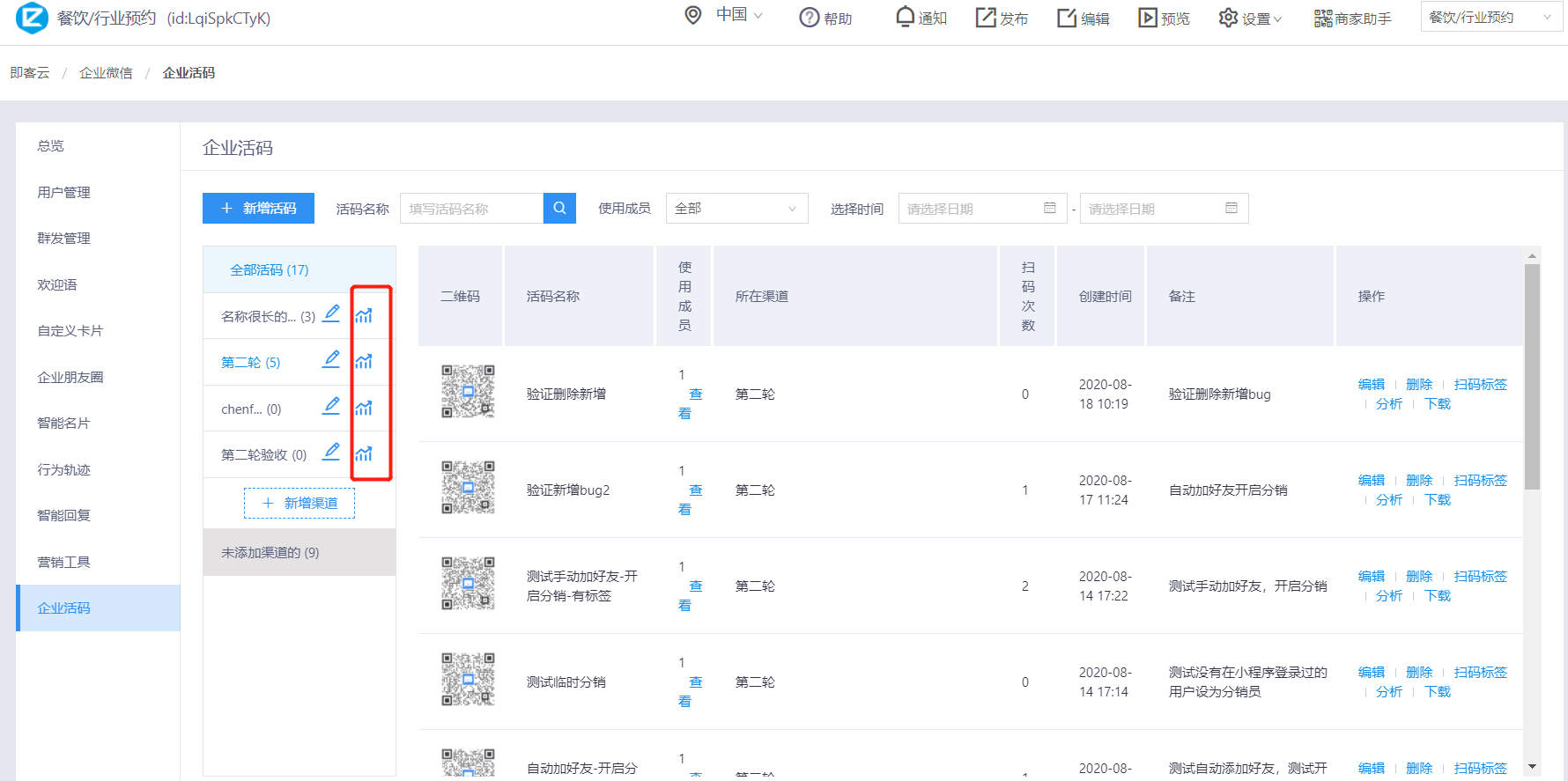
Task: Open help via question mark icon
Action: 810,18
